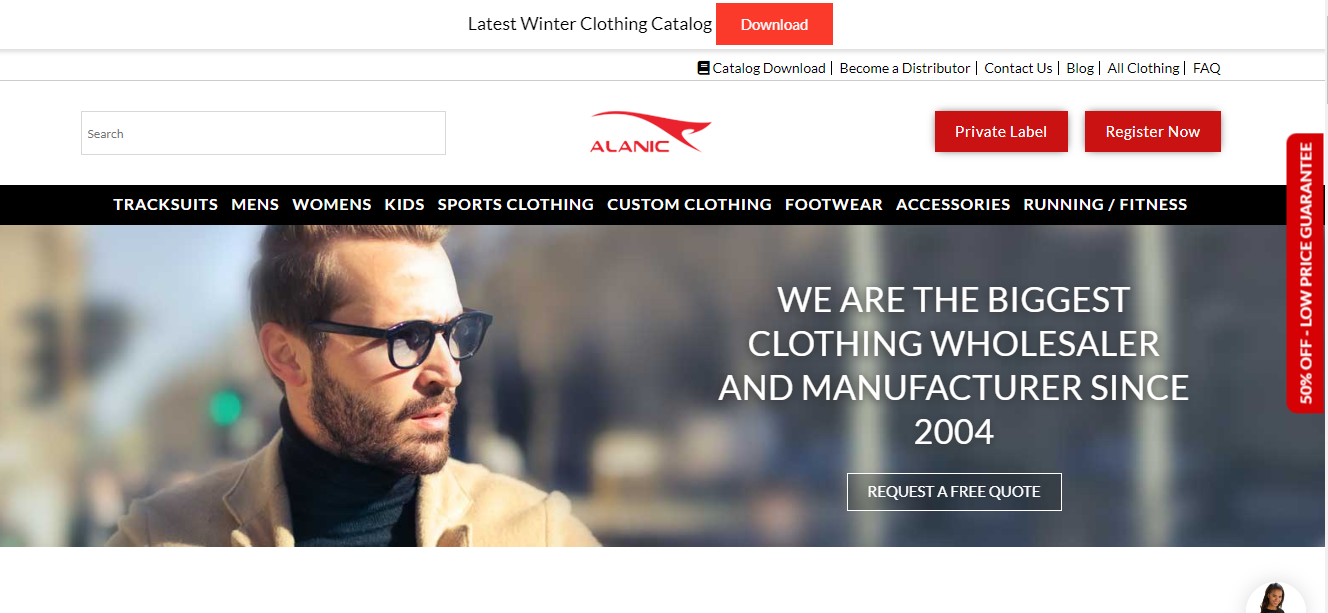Visit the Blog link
Screen dimensions: 1328x613
(x=1080, y=68)
